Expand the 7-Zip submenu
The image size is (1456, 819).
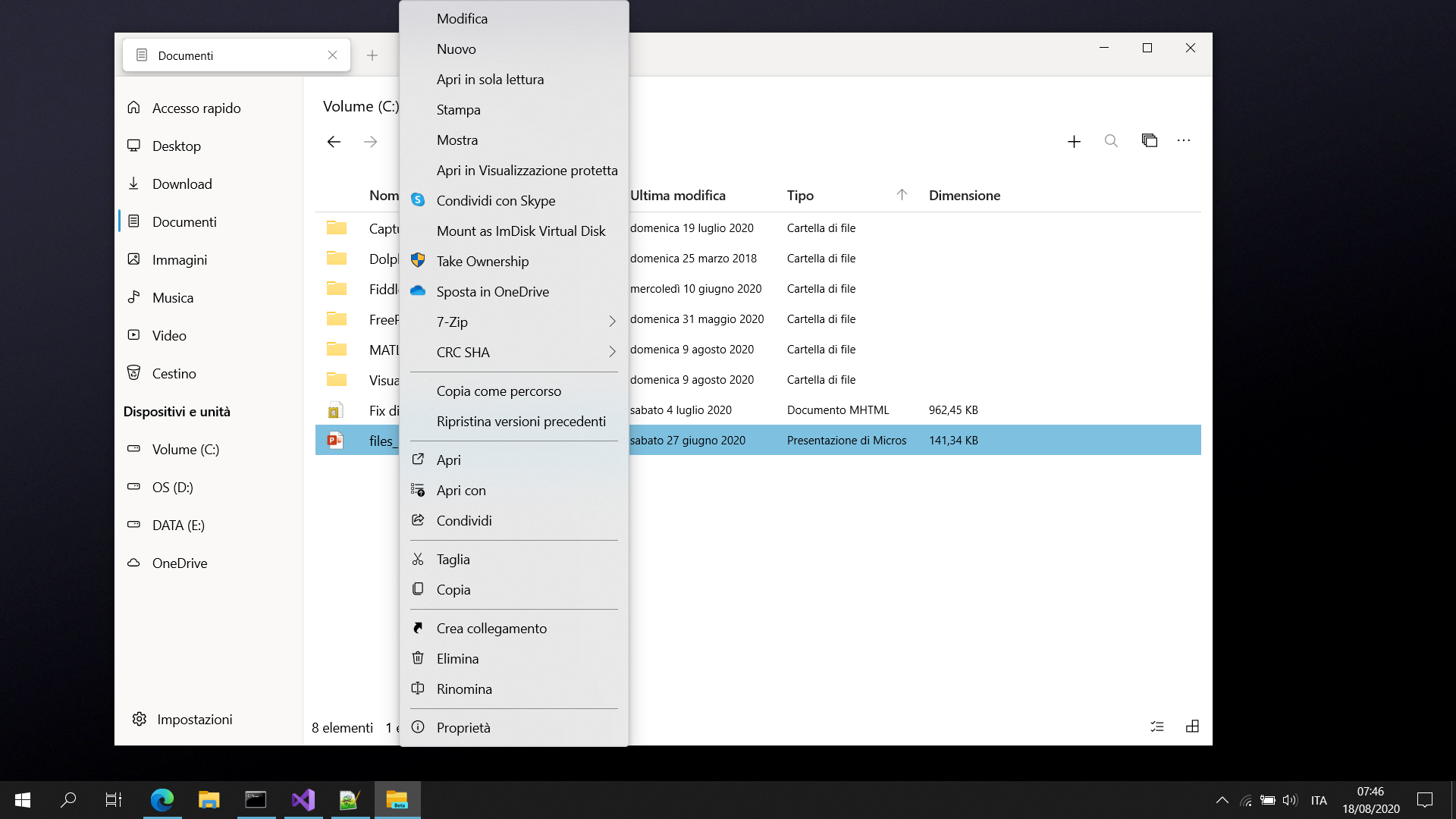(x=514, y=322)
